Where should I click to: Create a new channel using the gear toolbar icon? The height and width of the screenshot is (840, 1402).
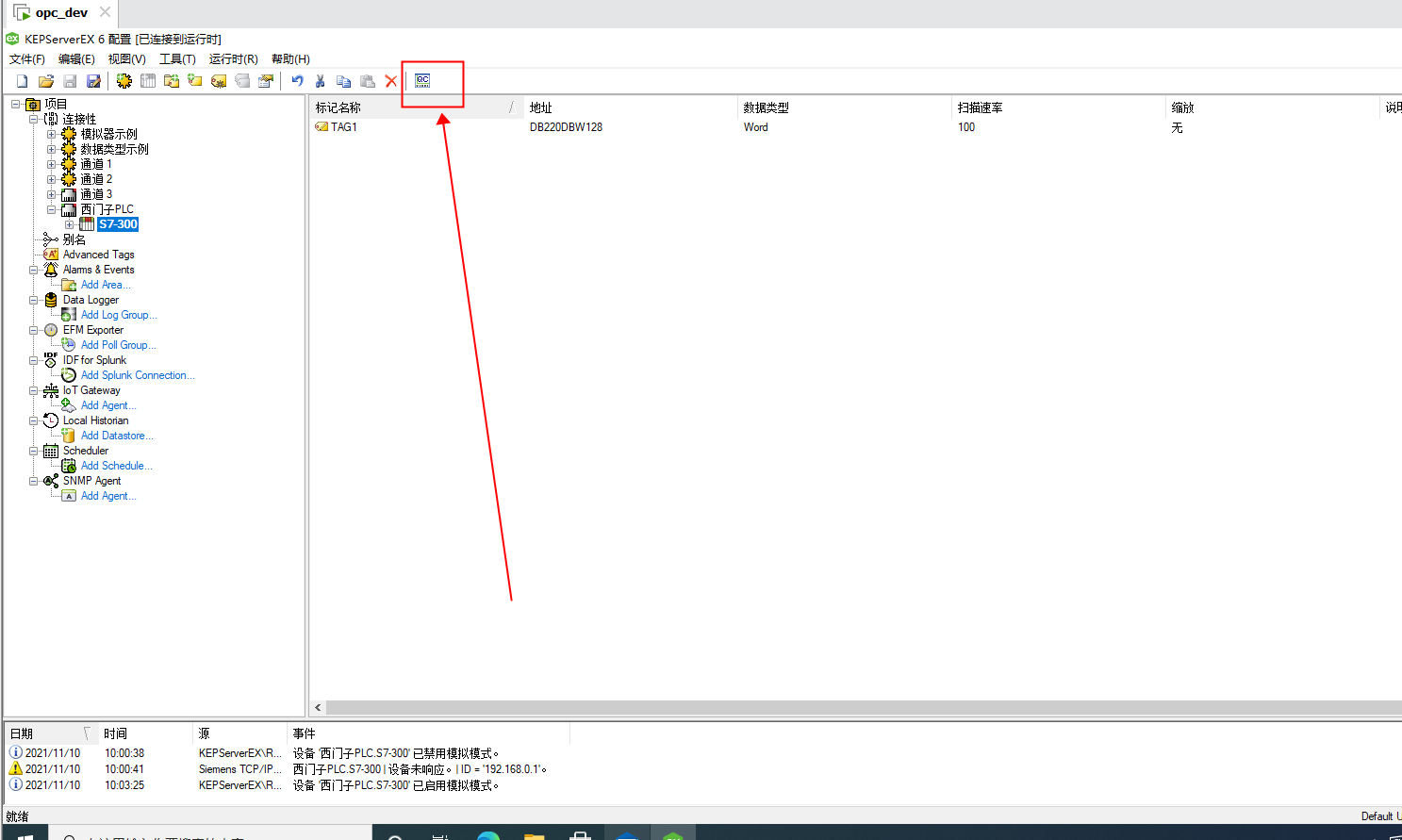[x=123, y=80]
